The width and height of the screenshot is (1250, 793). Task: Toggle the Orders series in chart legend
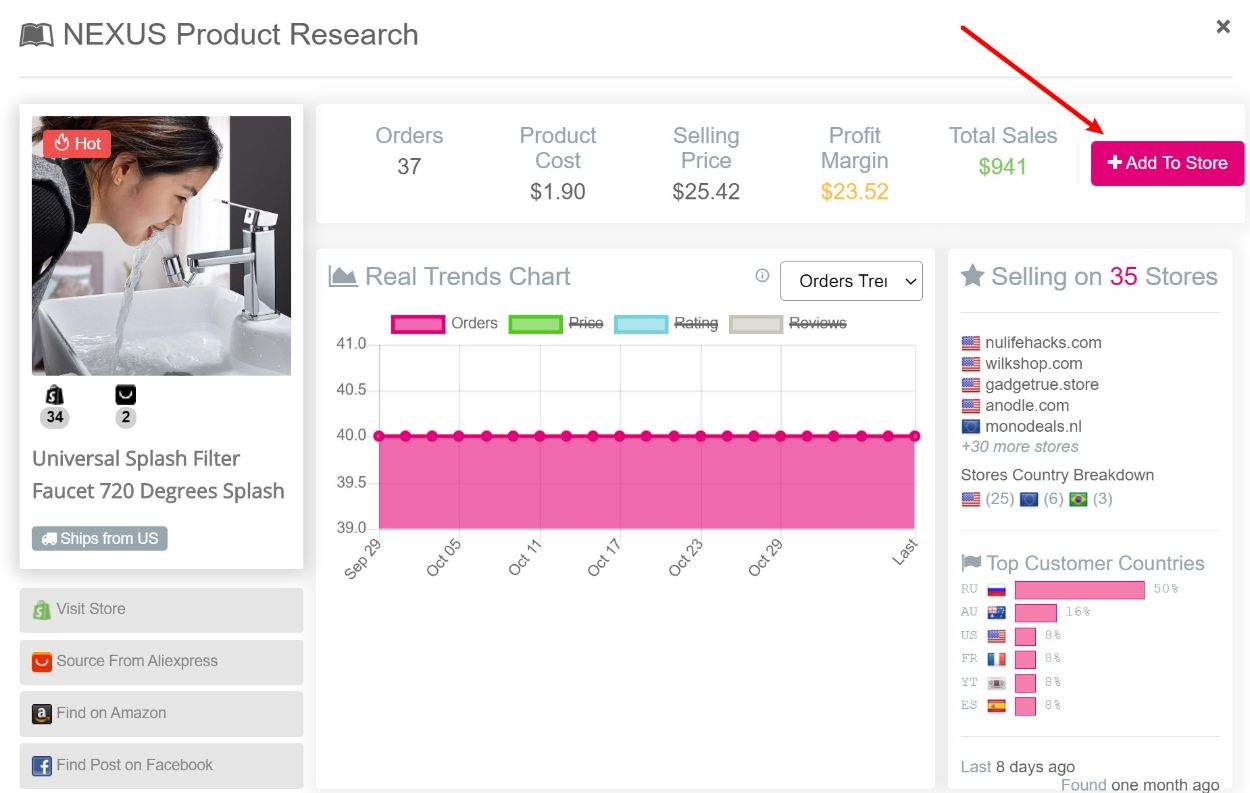[x=444, y=323]
